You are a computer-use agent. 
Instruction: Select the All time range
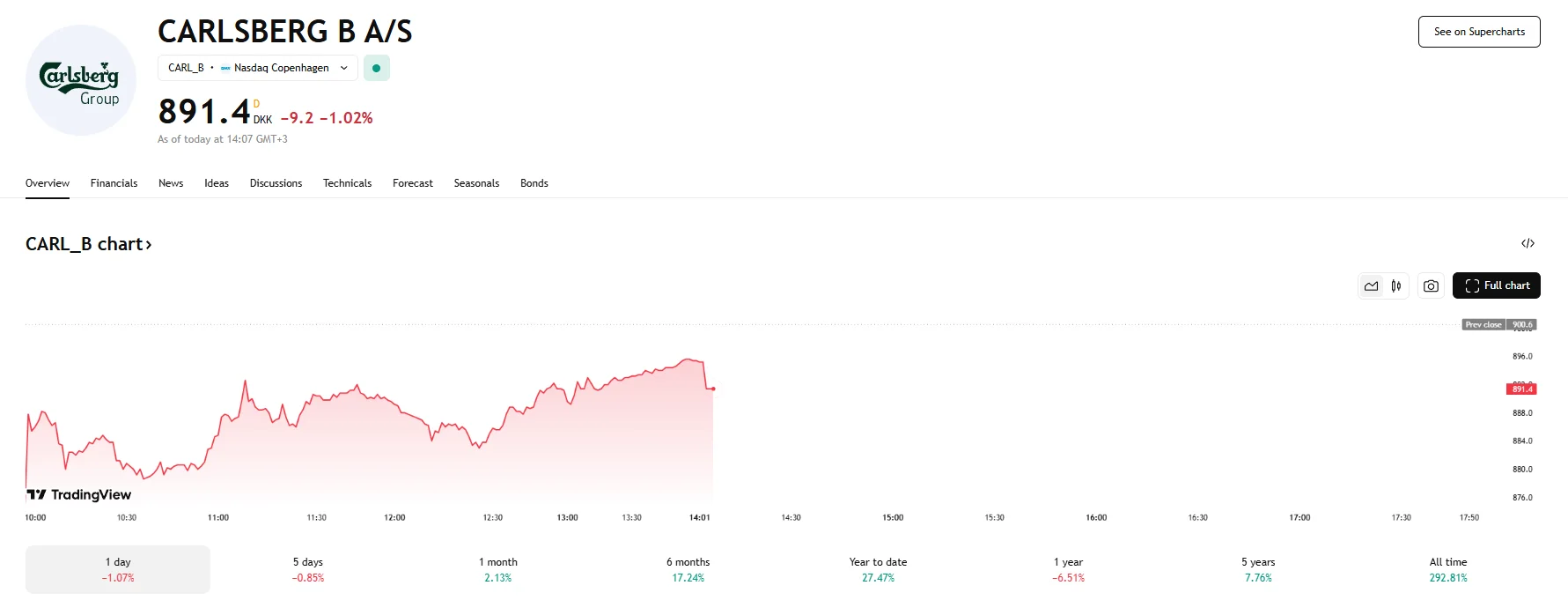coord(1448,569)
